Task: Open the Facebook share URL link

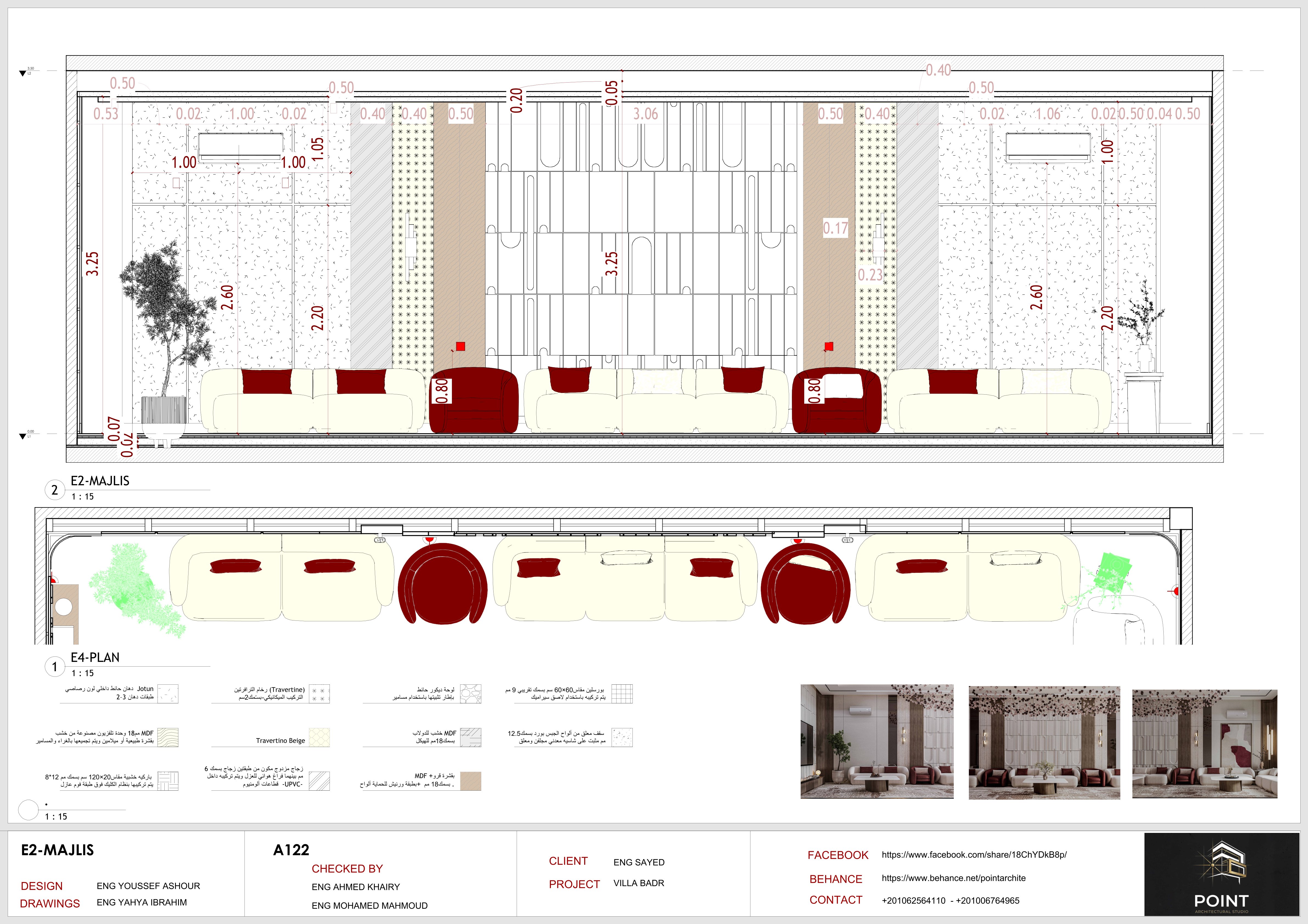Action: coord(974,855)
